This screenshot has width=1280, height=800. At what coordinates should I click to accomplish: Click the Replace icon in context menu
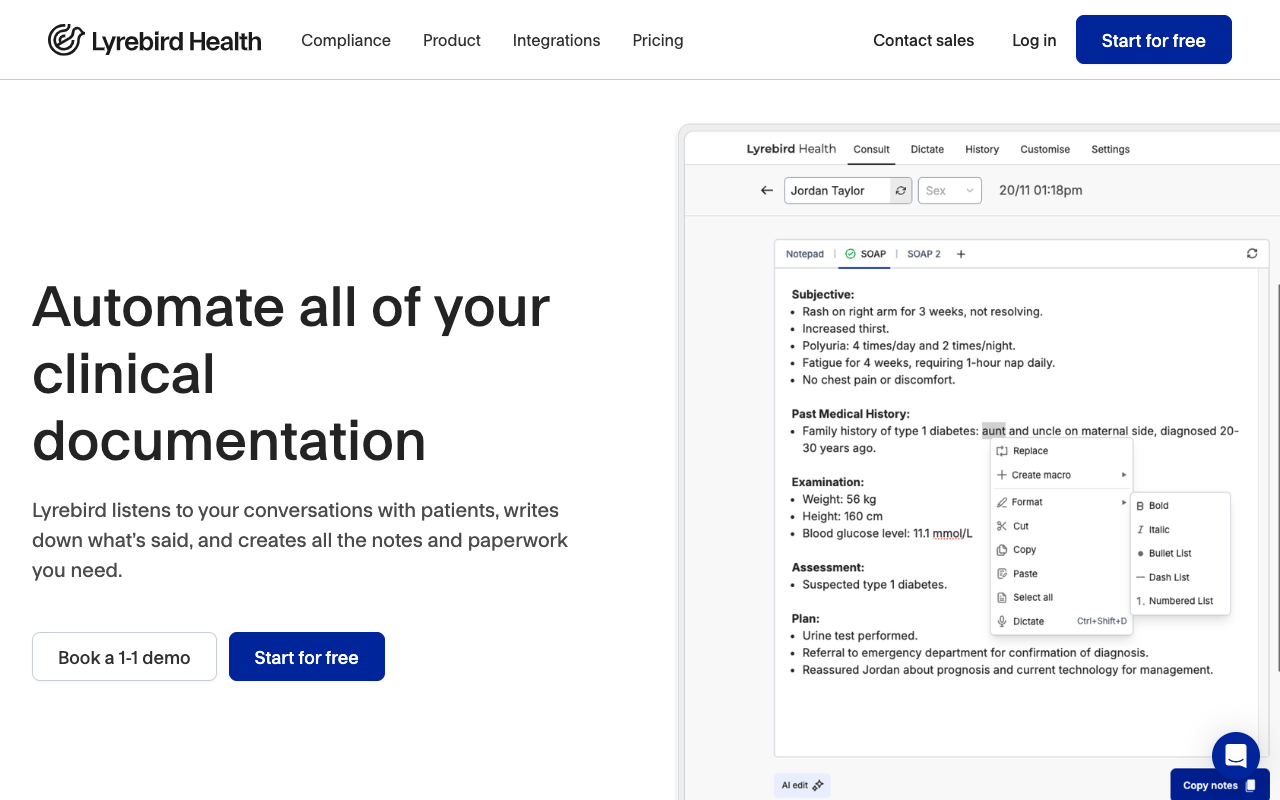click(x=1002, y=451)
